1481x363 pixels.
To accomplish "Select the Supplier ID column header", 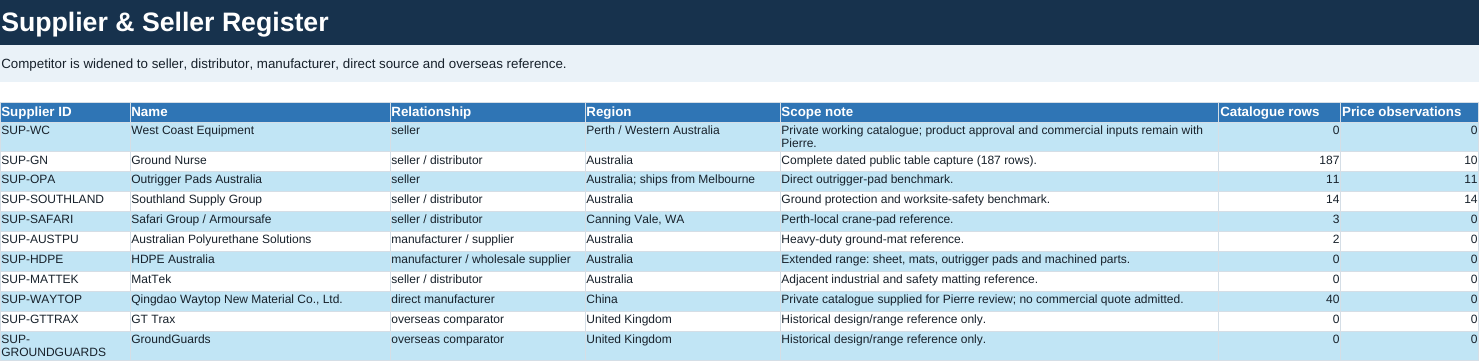I will pyautogui.click(x=65, y=112).
